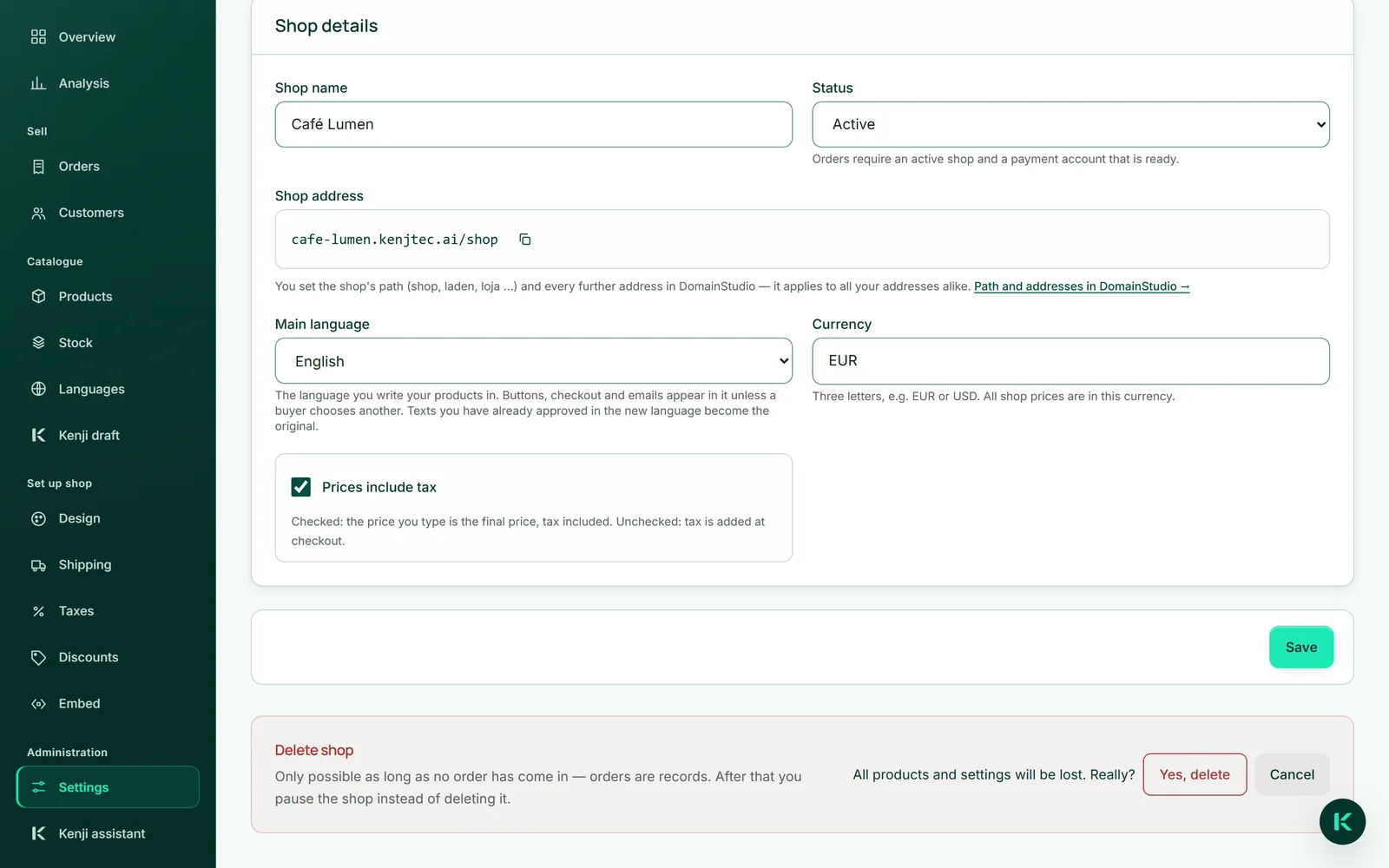Open the Main language dropdown
1389x868 pixels.
click(534, 361)
